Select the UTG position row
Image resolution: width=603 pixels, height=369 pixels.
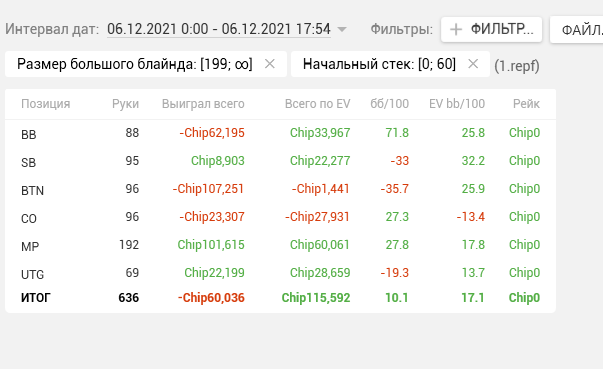coord(280,273)
